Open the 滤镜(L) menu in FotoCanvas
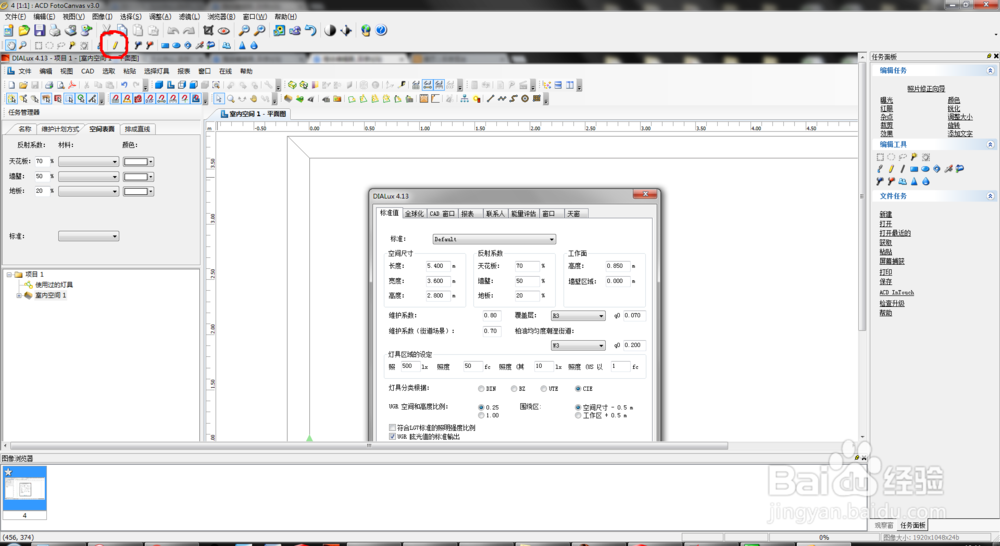The width and height of the screenshot is (1000, 546). (189, 17)
